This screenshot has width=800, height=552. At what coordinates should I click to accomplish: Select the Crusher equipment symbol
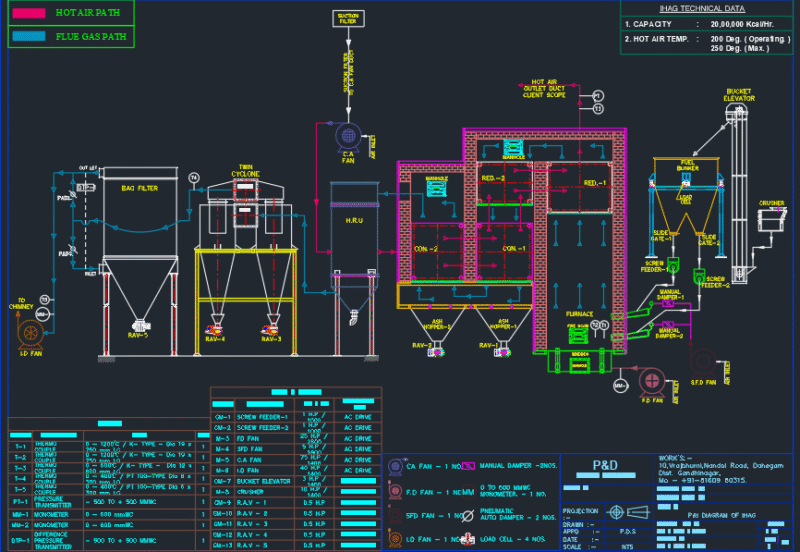click(x=771, y=220)
